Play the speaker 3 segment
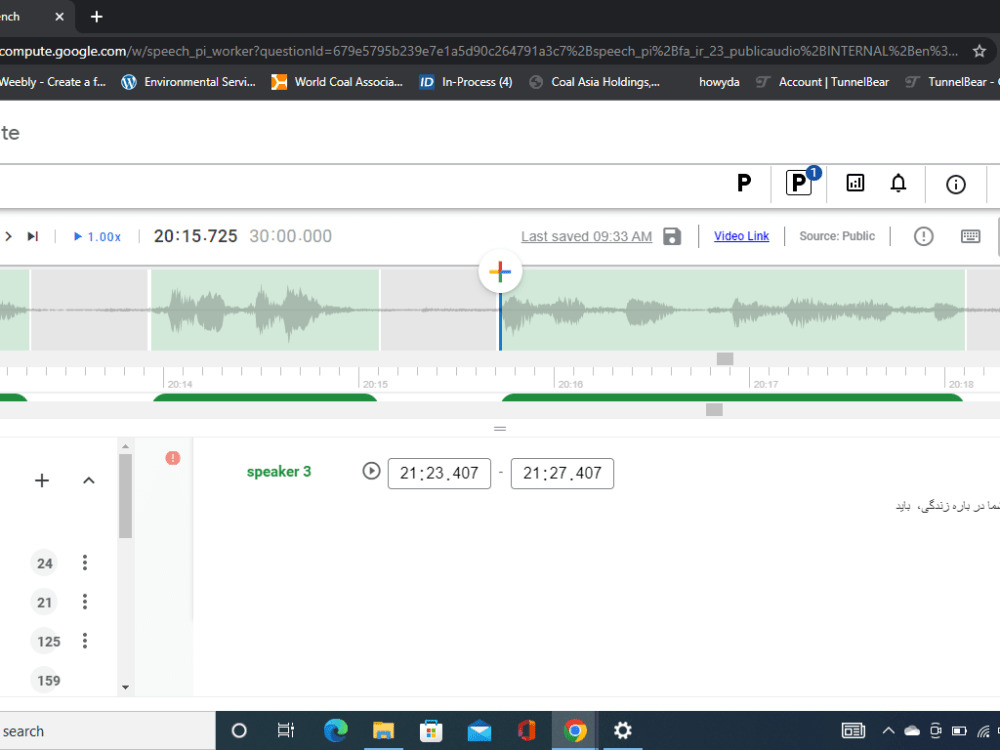Screen dimensions: 1000x750 (x=371, y=471)
